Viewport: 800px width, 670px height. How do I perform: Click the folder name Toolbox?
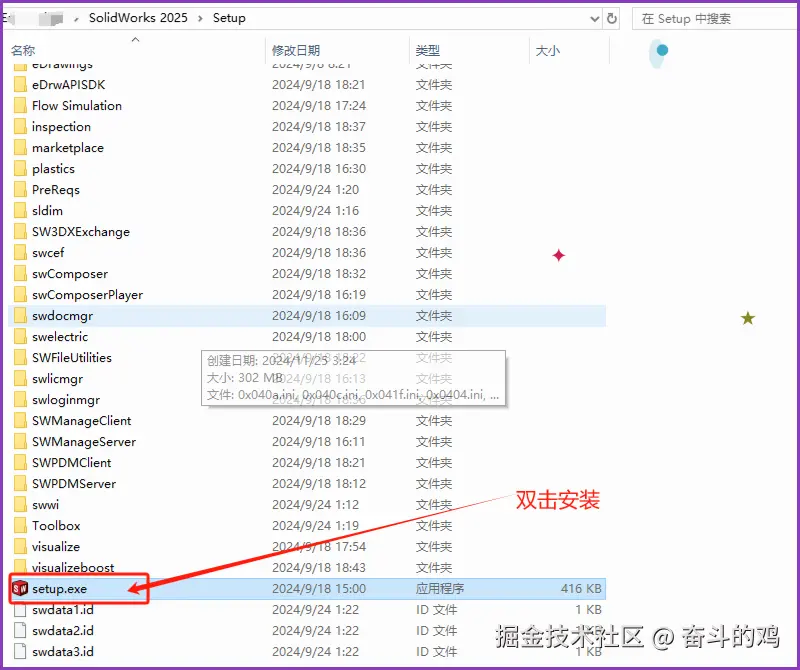[56, 526]
